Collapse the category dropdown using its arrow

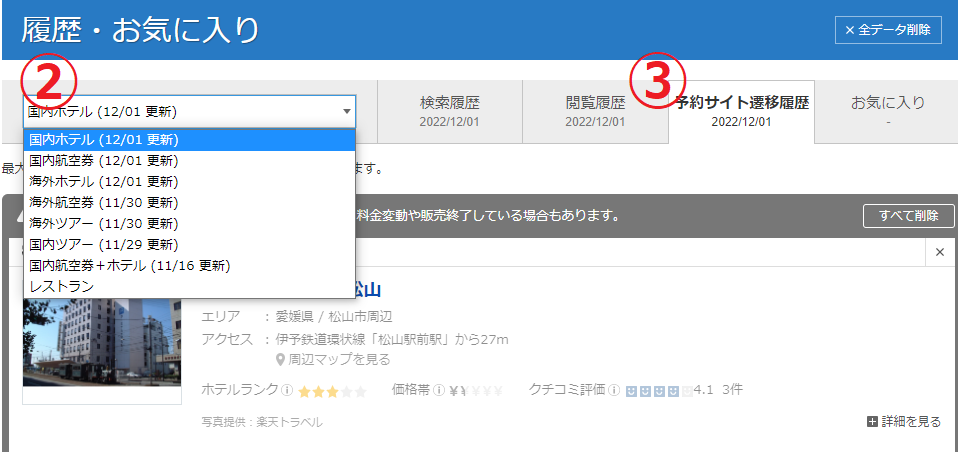(346, 112)
